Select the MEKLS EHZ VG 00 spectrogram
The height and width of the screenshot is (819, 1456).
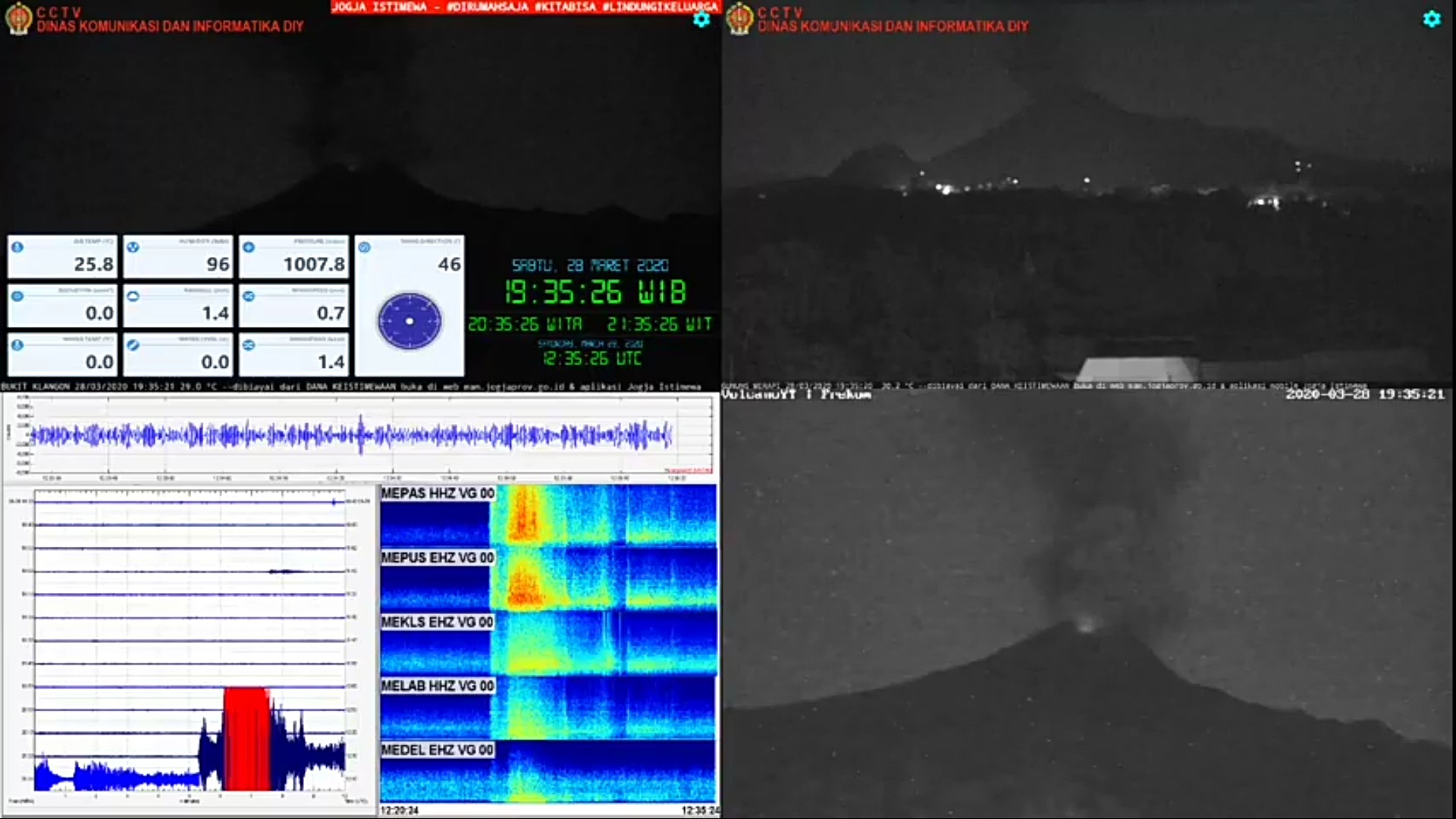click(x=548, y=645)
